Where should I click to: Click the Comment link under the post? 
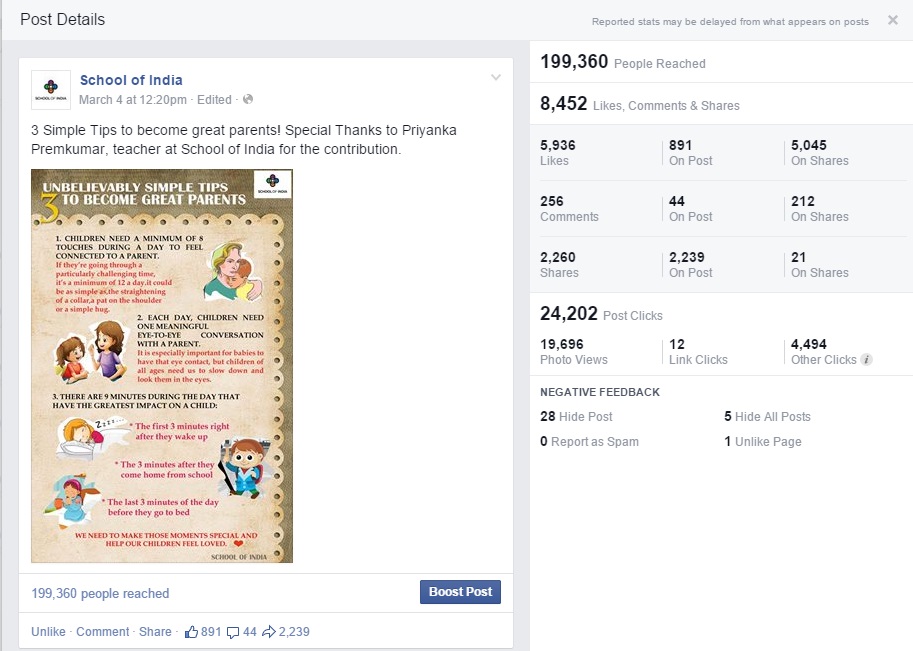[103, 632]
